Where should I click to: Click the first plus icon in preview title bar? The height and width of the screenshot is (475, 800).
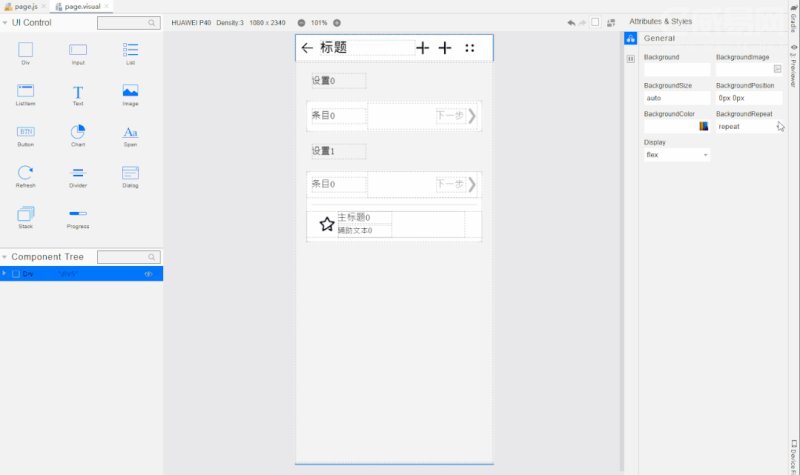coord(422,48)
